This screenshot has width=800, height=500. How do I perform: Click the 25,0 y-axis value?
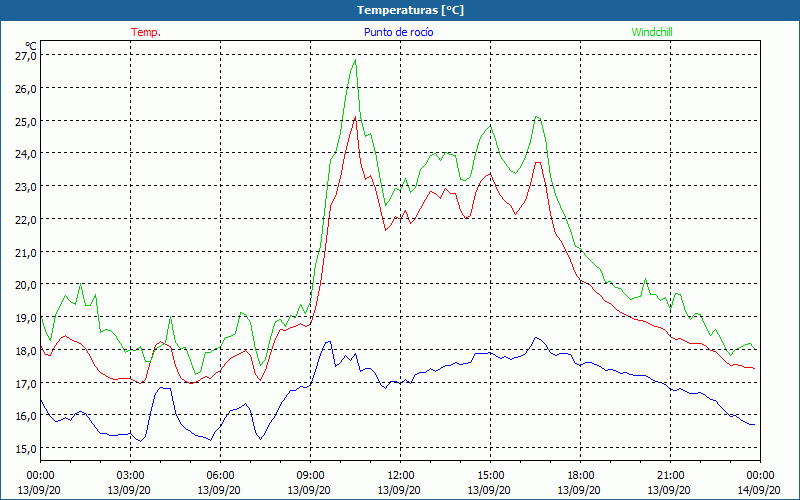click(26, 121)
